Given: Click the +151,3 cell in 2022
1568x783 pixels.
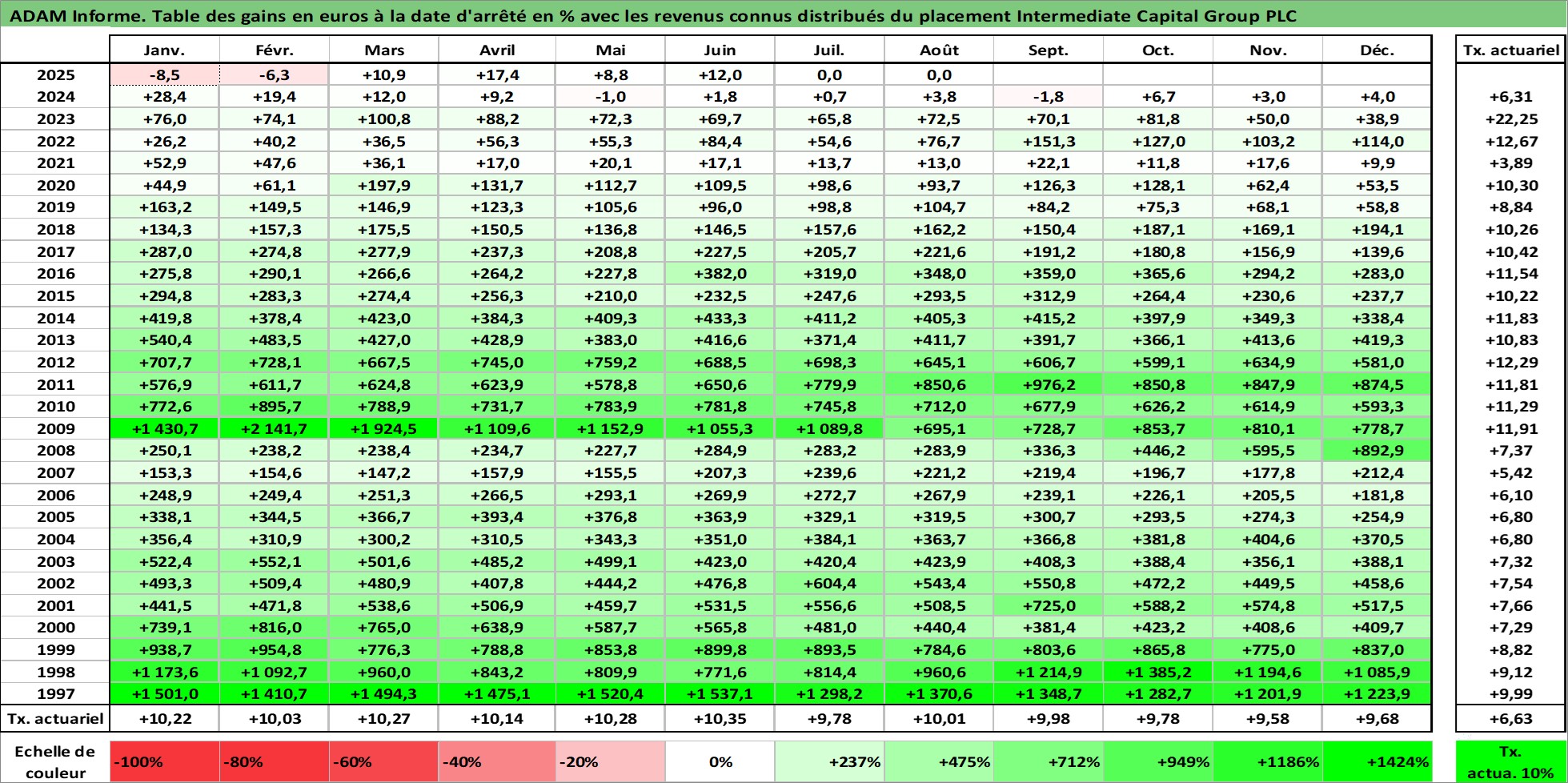Looking at the screenshot, I should click(1049, 141).
